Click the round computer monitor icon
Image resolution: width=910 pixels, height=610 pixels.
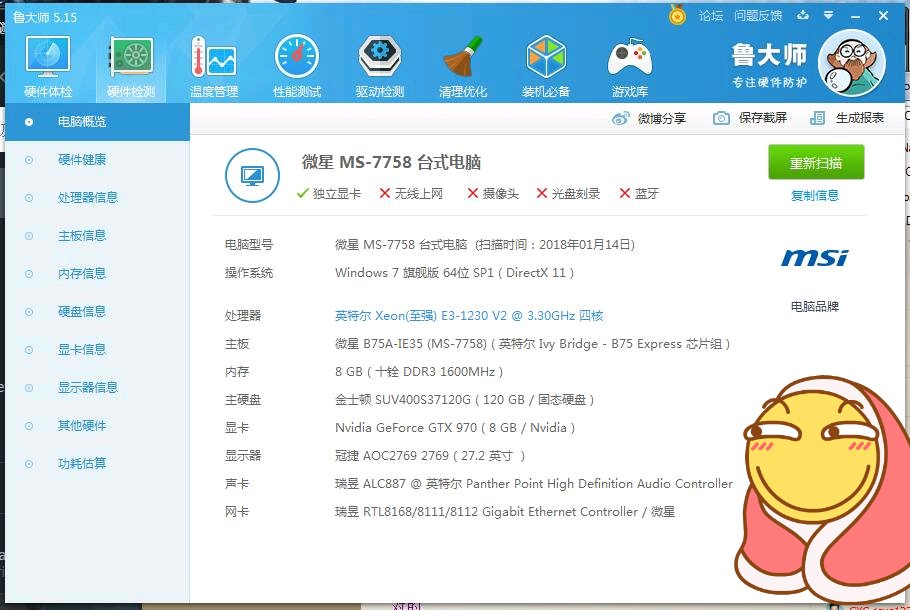click(252, 175)
